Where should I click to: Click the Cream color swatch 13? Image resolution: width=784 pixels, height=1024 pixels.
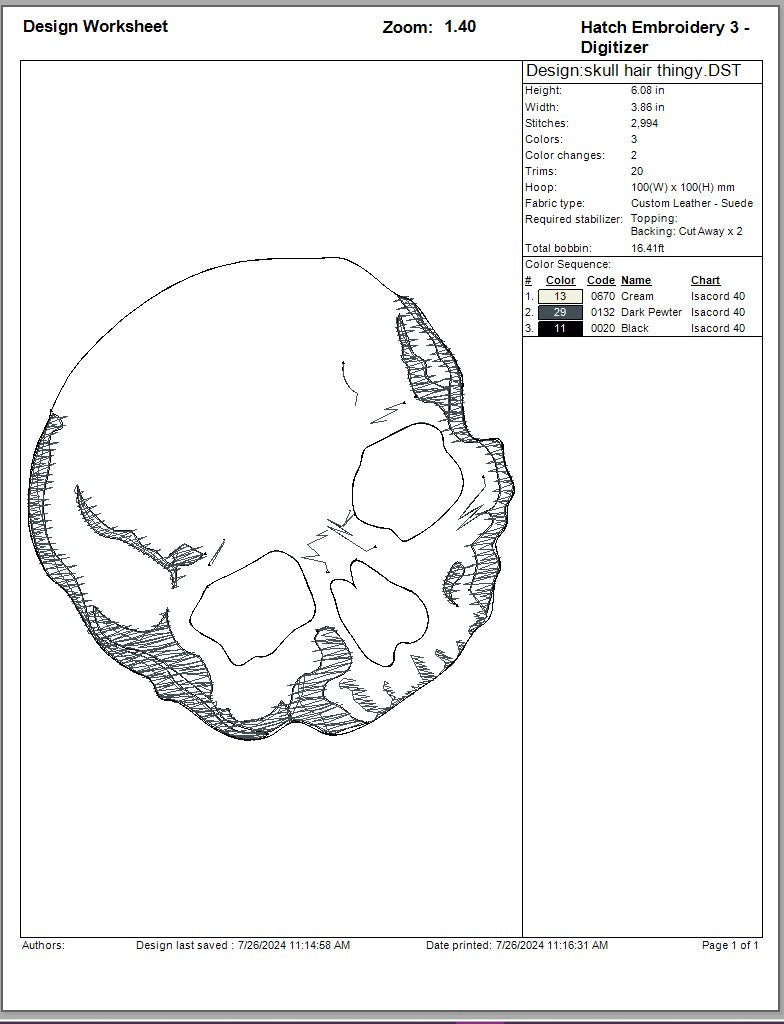tap(560, 296)
